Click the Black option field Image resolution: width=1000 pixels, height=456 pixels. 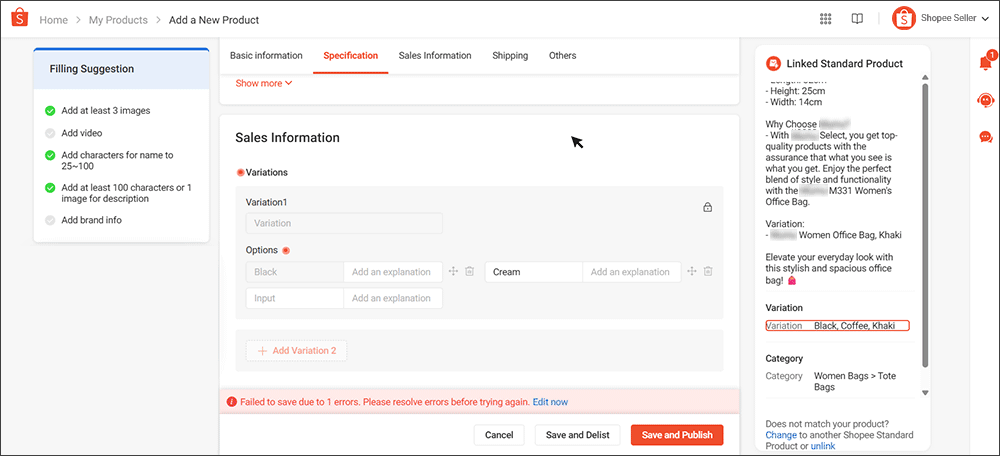click(x=295, y=272)
